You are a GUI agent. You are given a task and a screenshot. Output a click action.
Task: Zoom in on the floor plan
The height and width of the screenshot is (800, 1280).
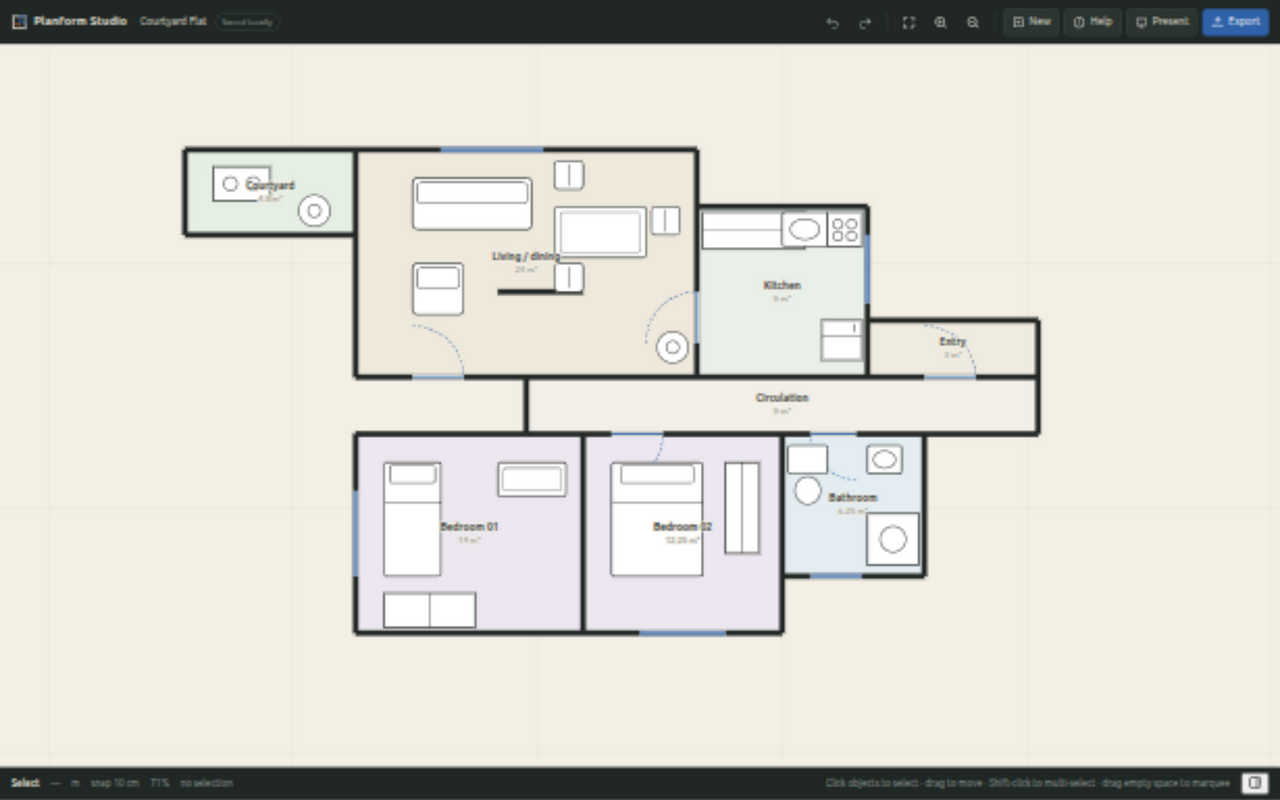point(940,22)
